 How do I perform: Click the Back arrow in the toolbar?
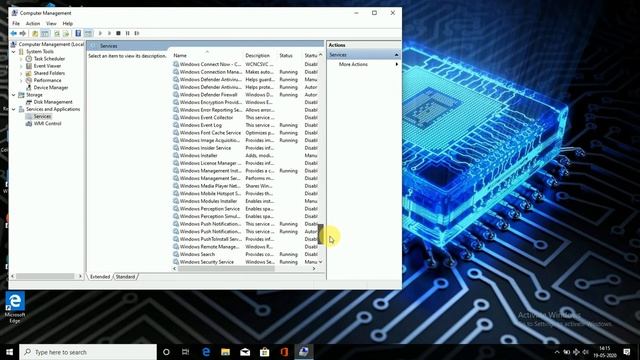(x=13, y=33)
